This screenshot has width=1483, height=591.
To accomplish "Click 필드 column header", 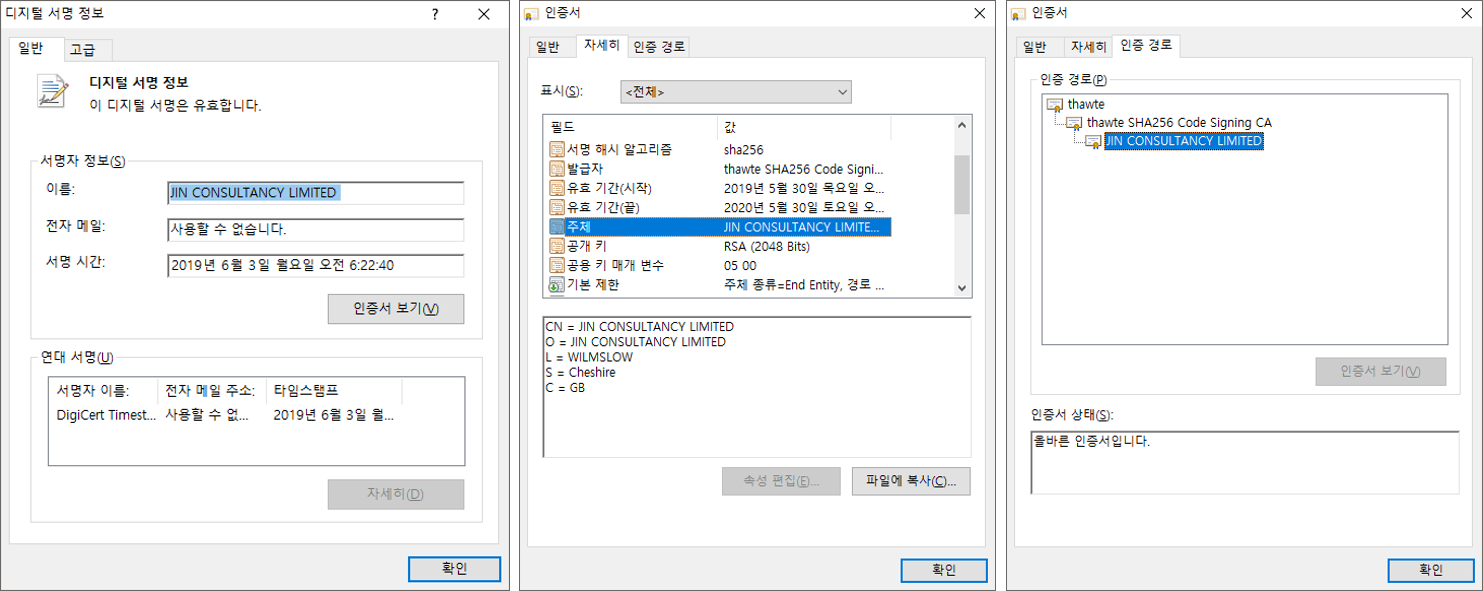I will coord(631,128).
